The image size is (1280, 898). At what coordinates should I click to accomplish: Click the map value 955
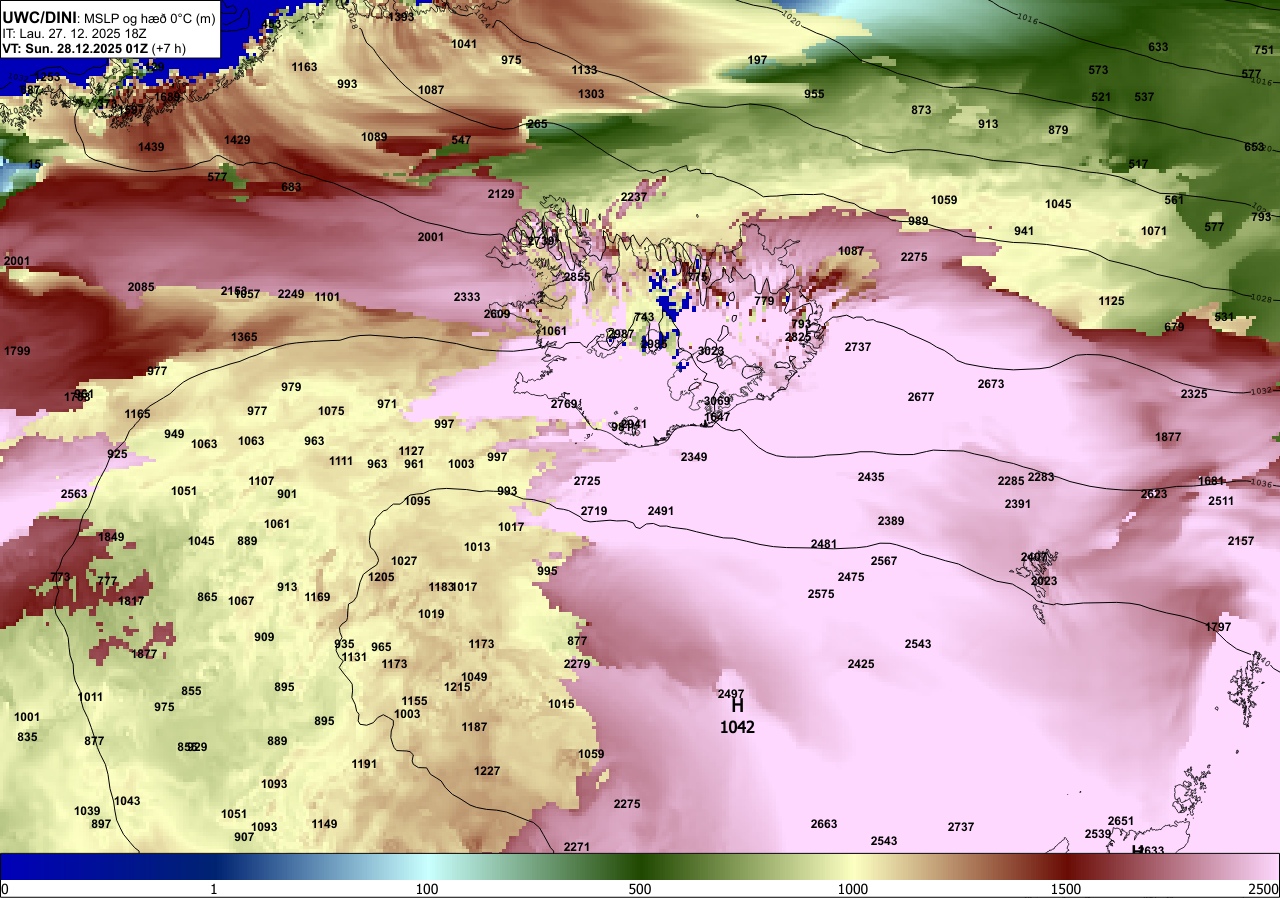[814, 94]
